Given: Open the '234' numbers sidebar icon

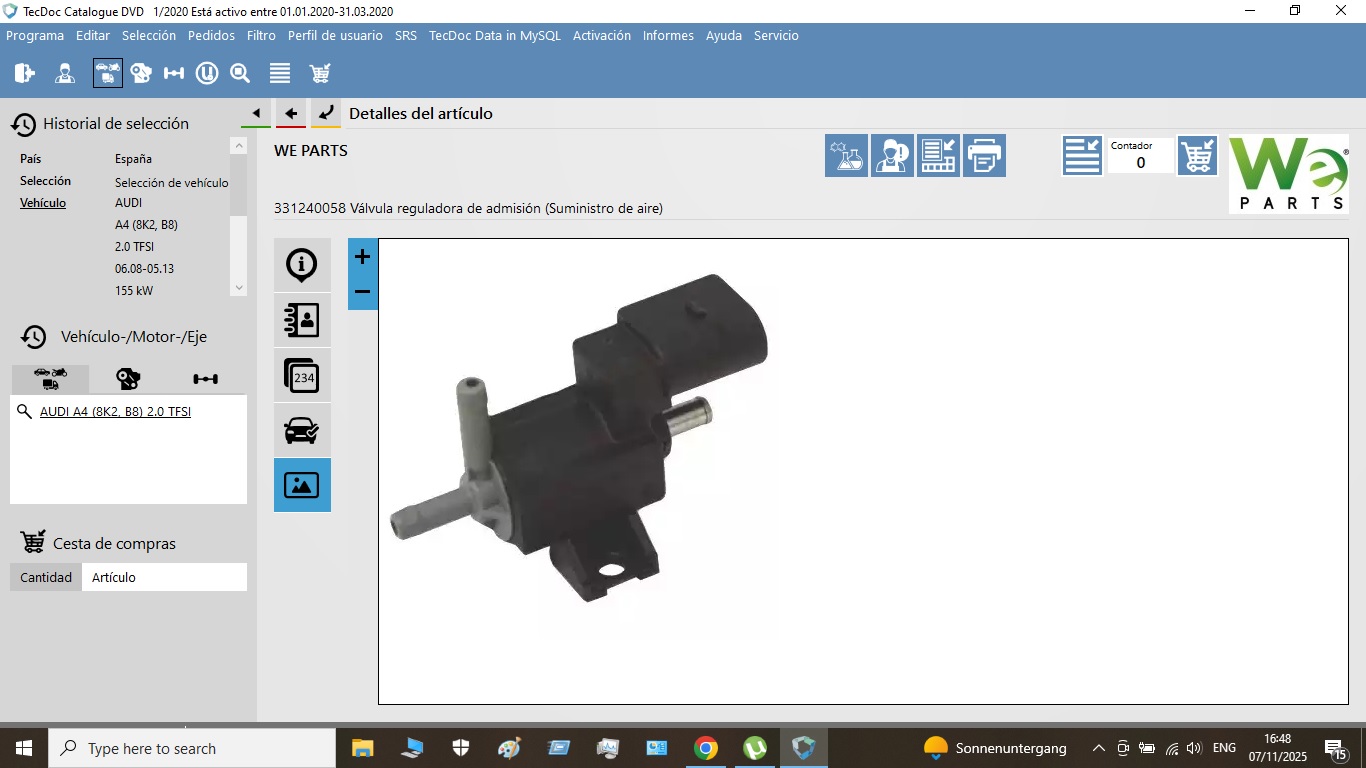Looking at the screenshot, I should pos(301,376).
